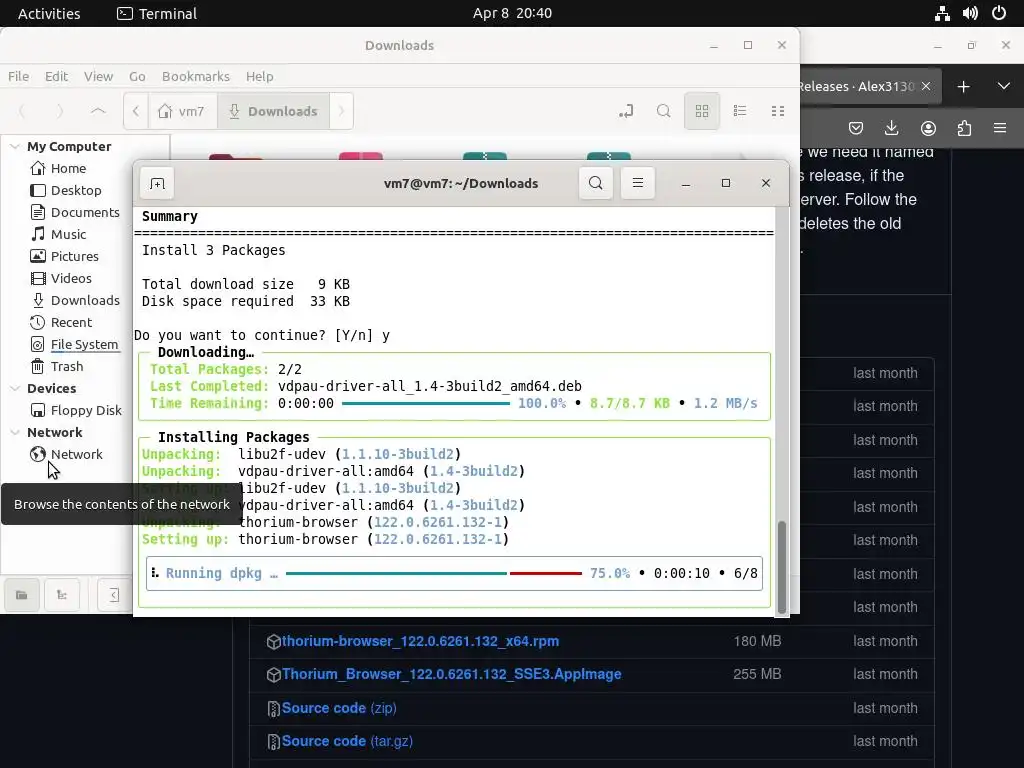Open Activities overview
The width and height of the screenshot is (1024, 768).
click(x=49, y=13)
